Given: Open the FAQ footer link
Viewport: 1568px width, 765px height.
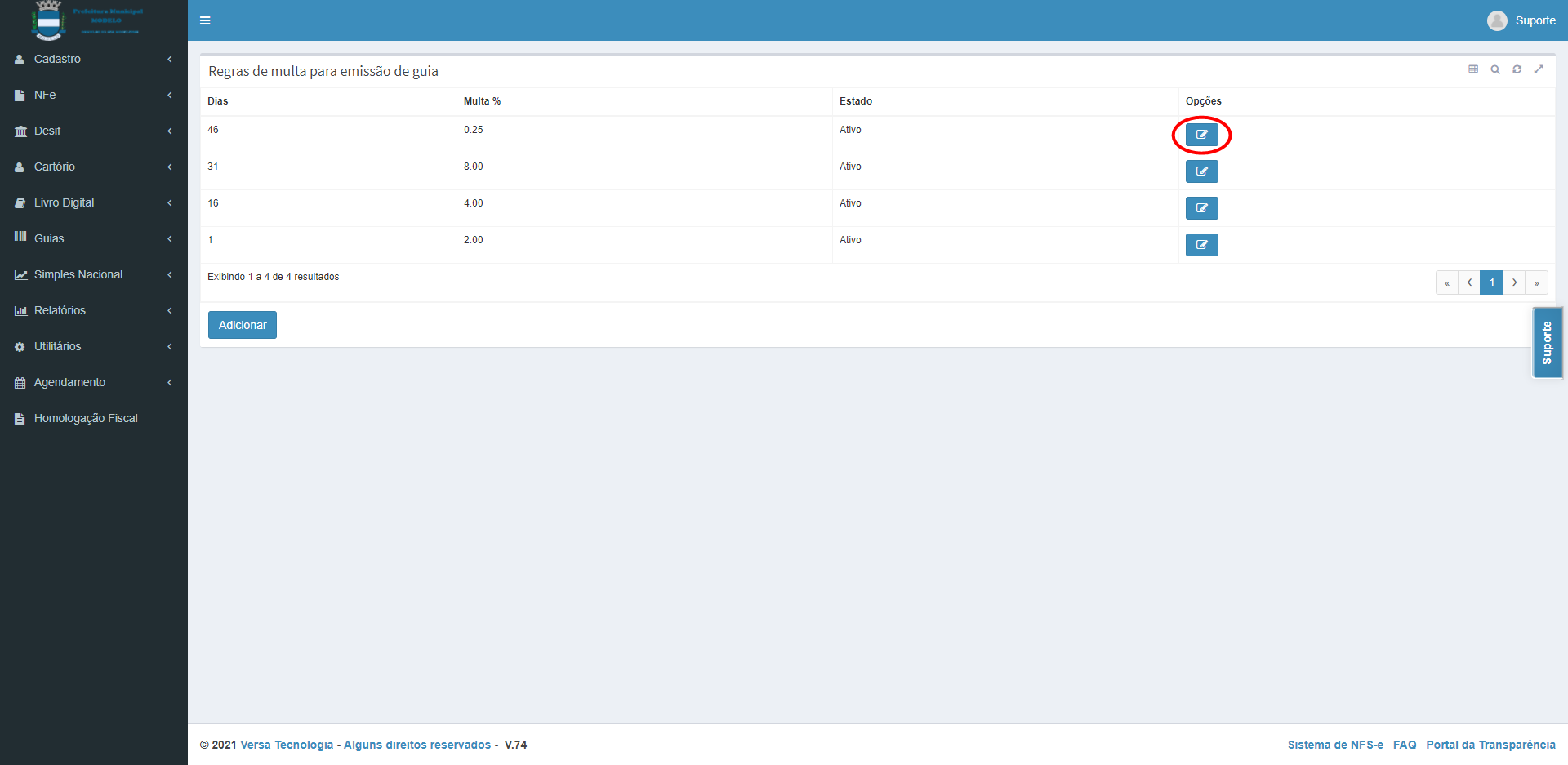Looking at the screenshot, I should click(x=1405, y=745).
